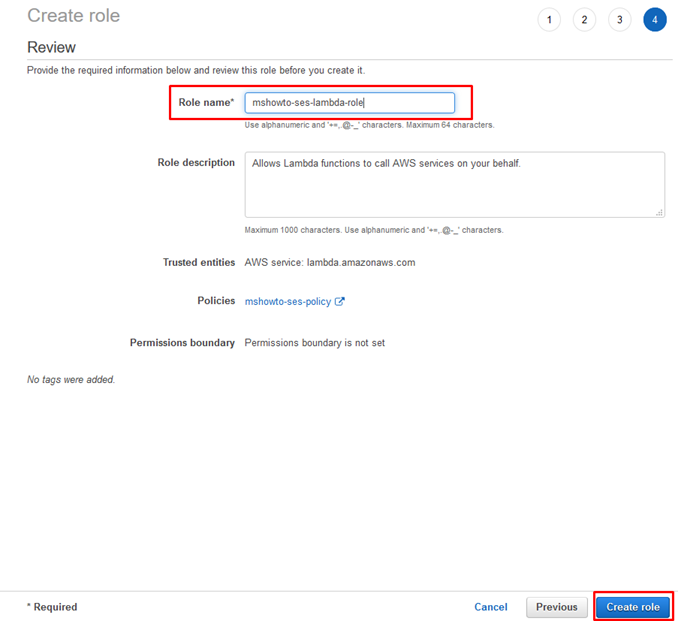The height and width of the screenshot is (621, 678).
Task: Click the Permissions boundary label
Action: pyautogui.click(x=182, y=343)
